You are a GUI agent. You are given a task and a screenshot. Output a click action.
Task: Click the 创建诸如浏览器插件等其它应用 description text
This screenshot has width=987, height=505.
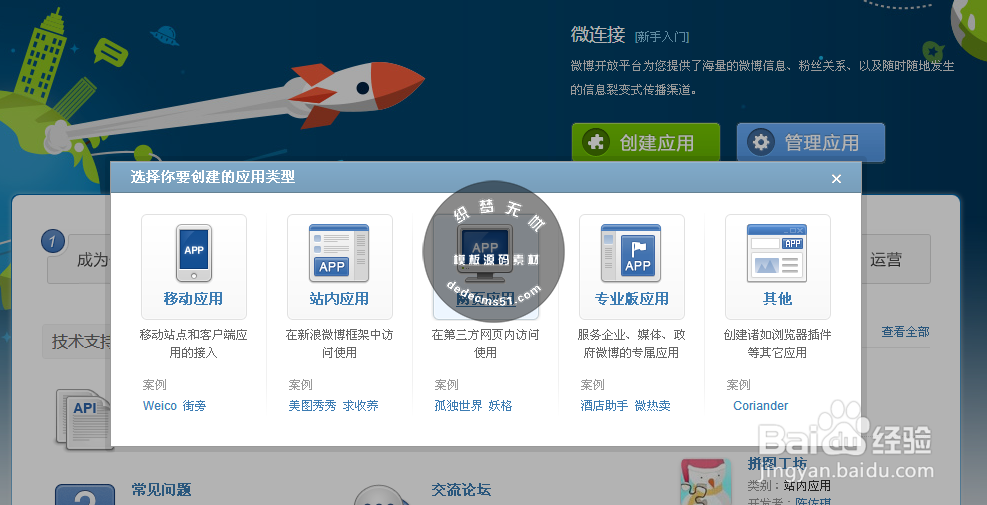[777, 344]
